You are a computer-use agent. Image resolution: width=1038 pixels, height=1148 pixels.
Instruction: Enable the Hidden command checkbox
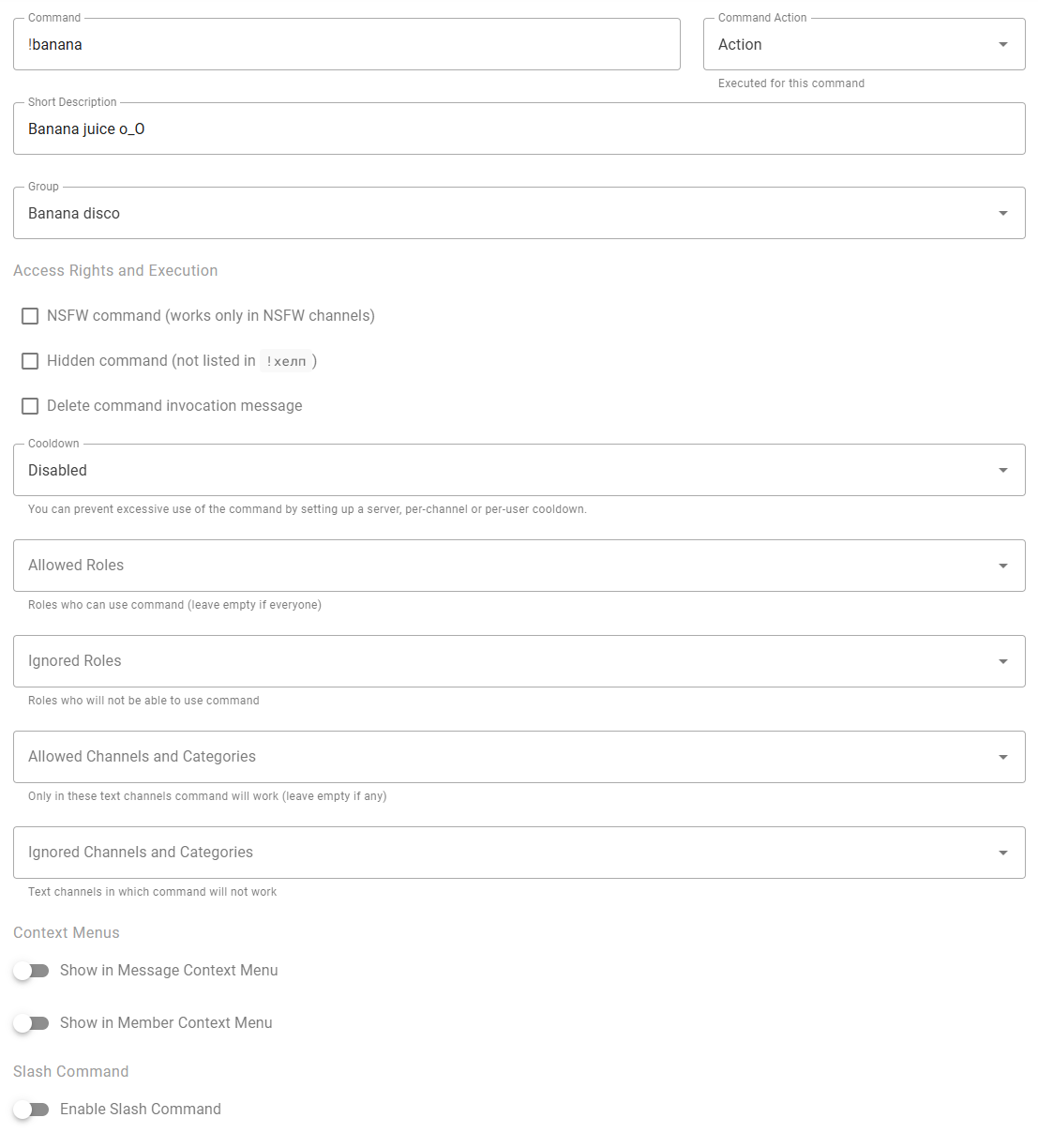(x=30, y=361)
